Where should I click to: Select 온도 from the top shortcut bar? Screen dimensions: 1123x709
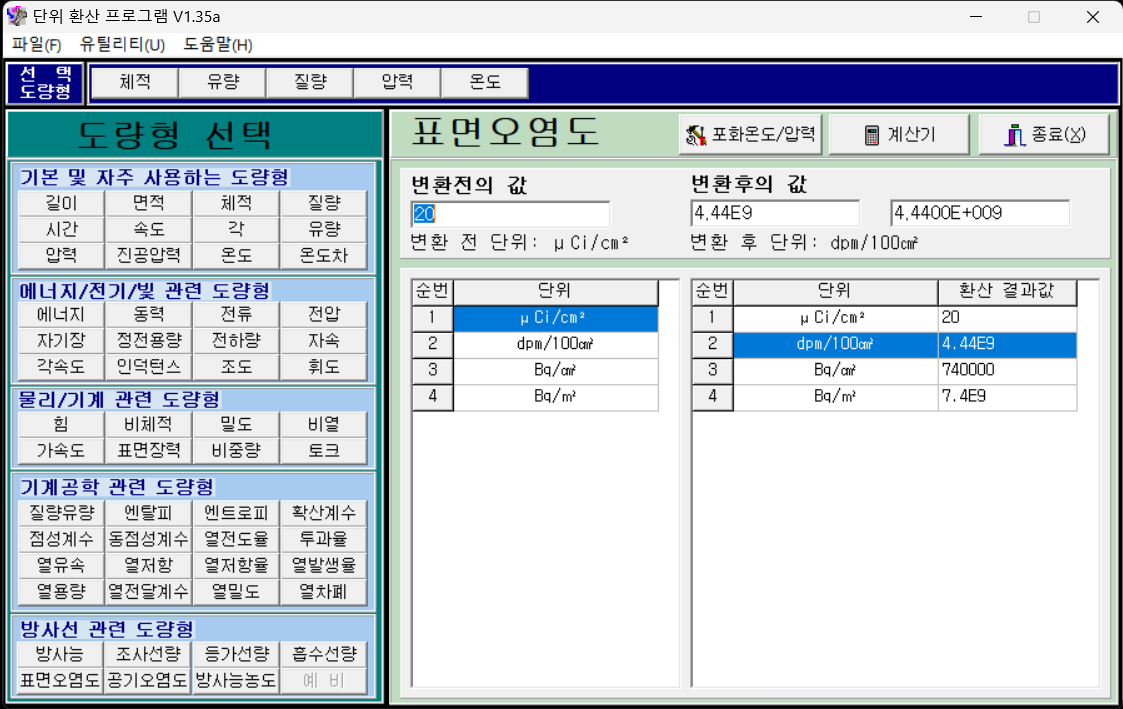(484, 83)
